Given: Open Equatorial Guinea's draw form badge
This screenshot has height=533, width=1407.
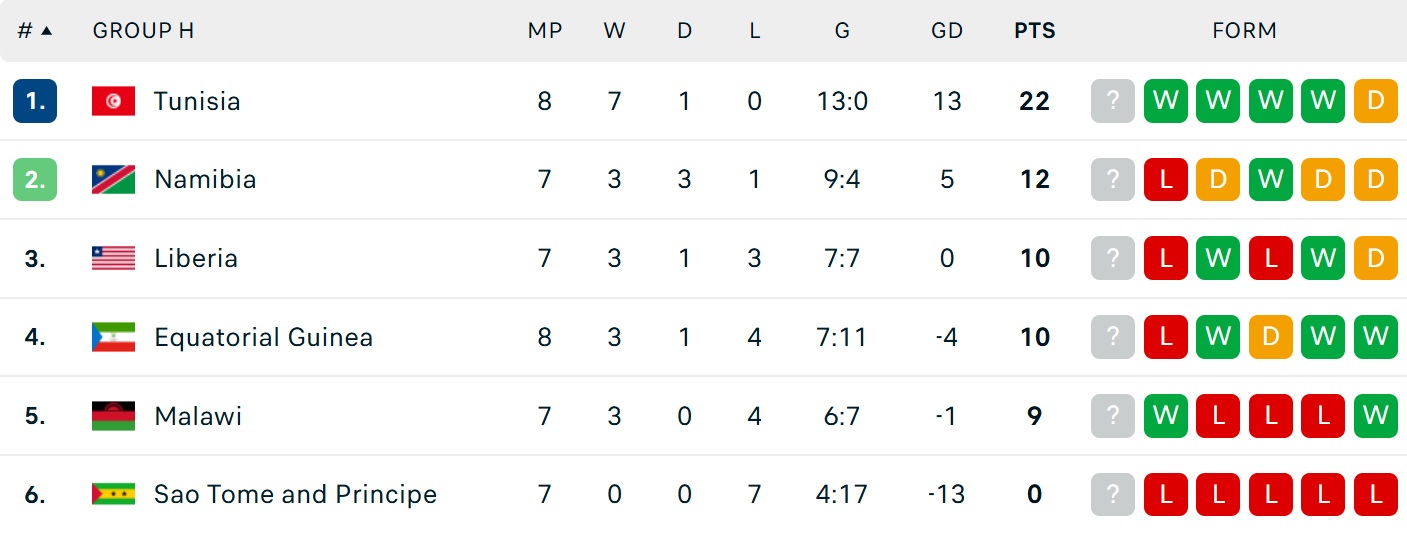Looking at the screenshot, I should coord(1271,337).
